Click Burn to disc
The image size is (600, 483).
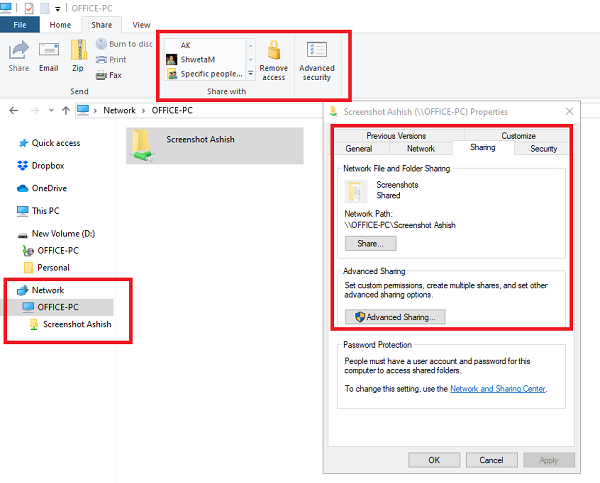[x=124, y=44]
